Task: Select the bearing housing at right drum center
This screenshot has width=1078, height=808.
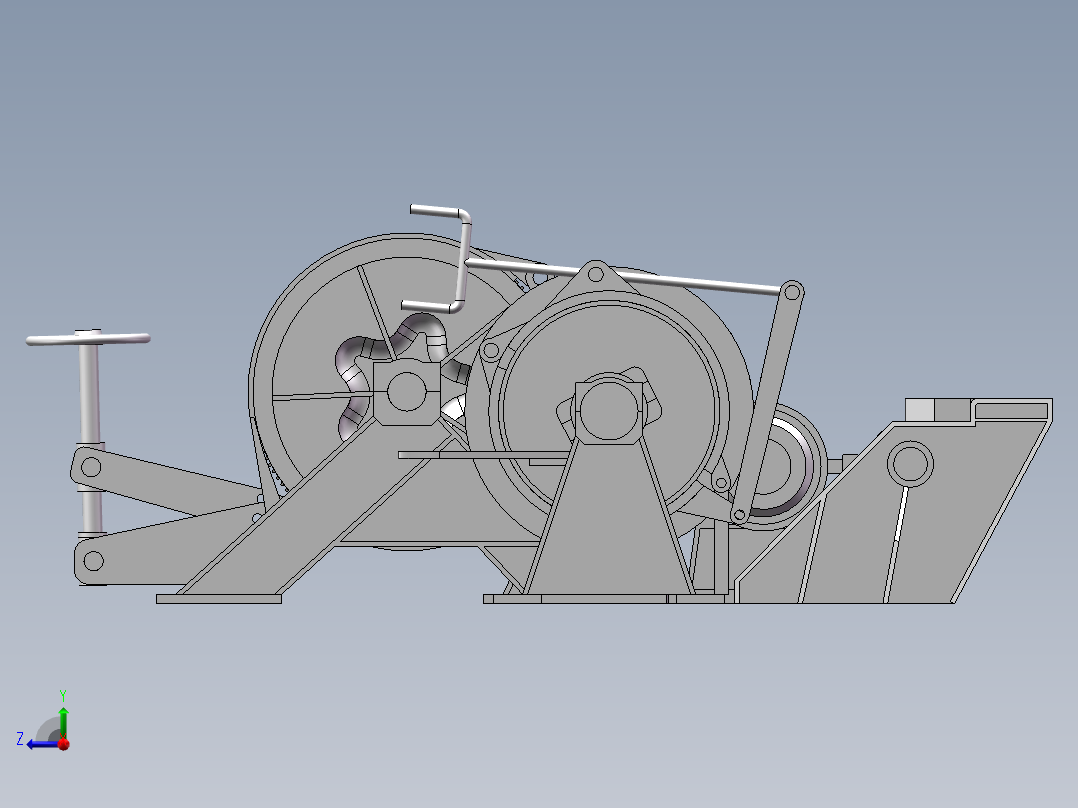Action: coord(608,409)
